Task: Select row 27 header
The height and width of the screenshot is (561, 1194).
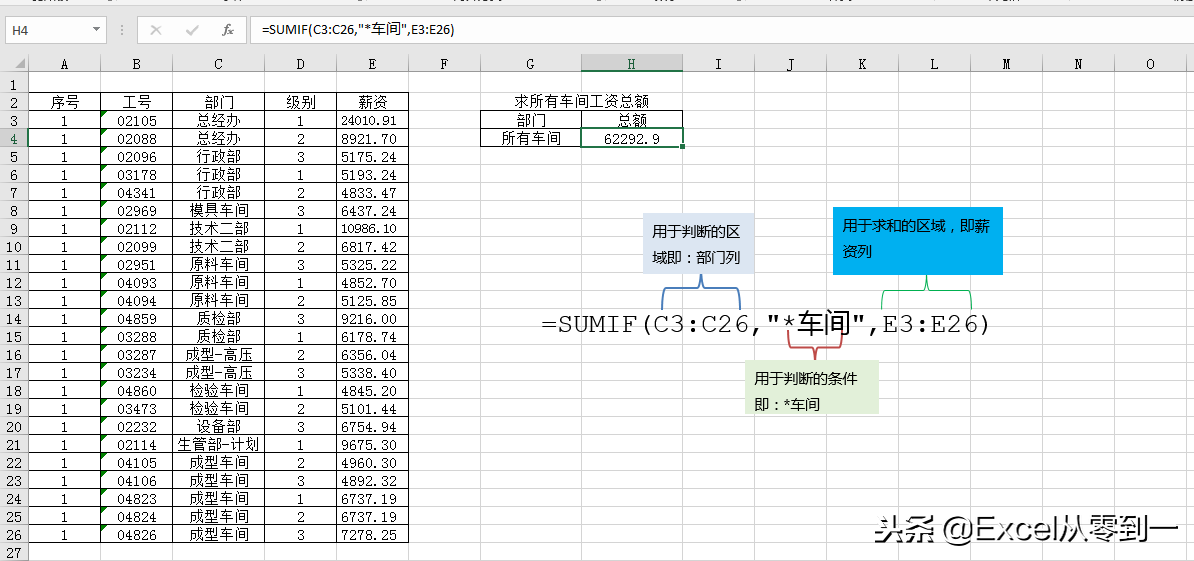Action: 14,552
